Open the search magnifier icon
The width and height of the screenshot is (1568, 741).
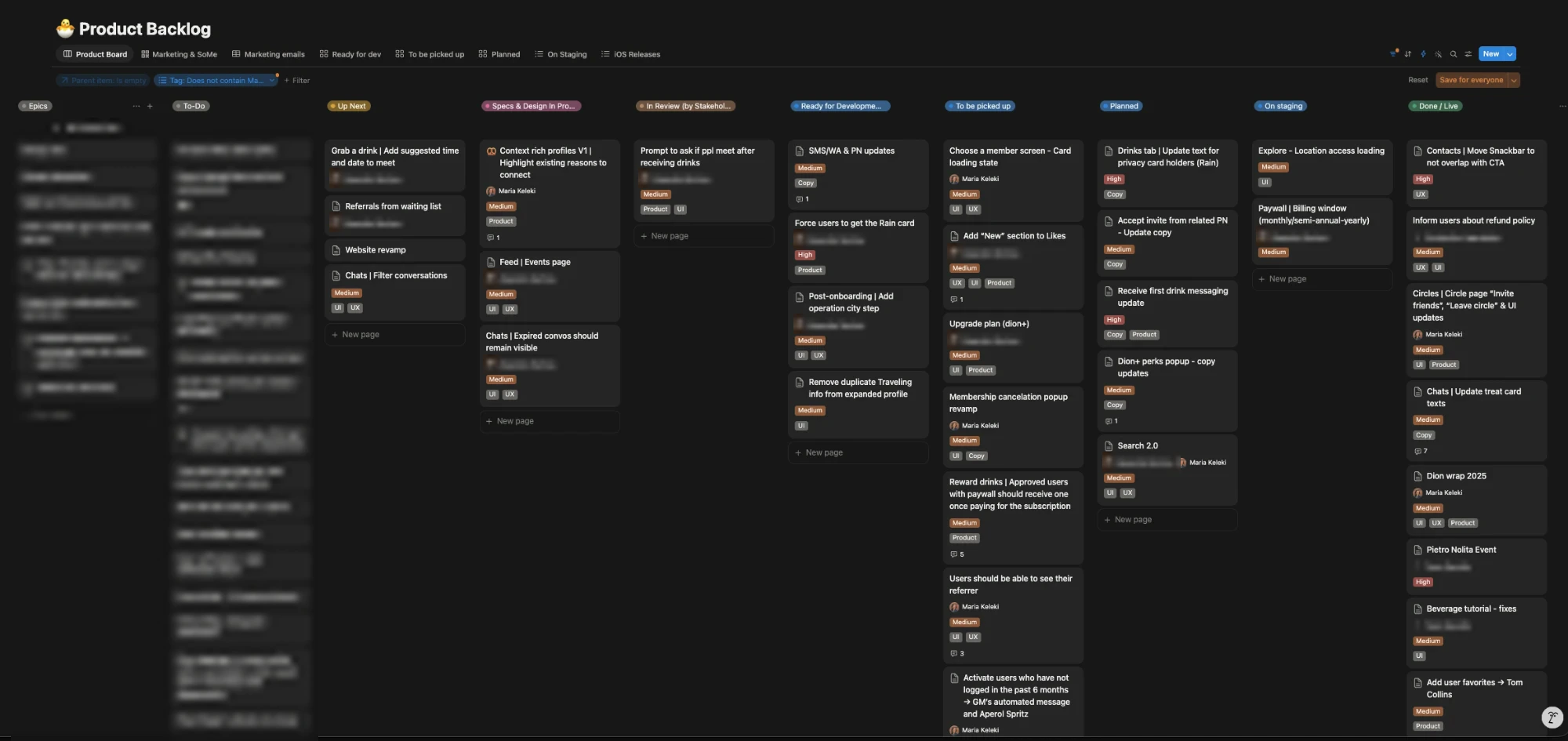1454,54
